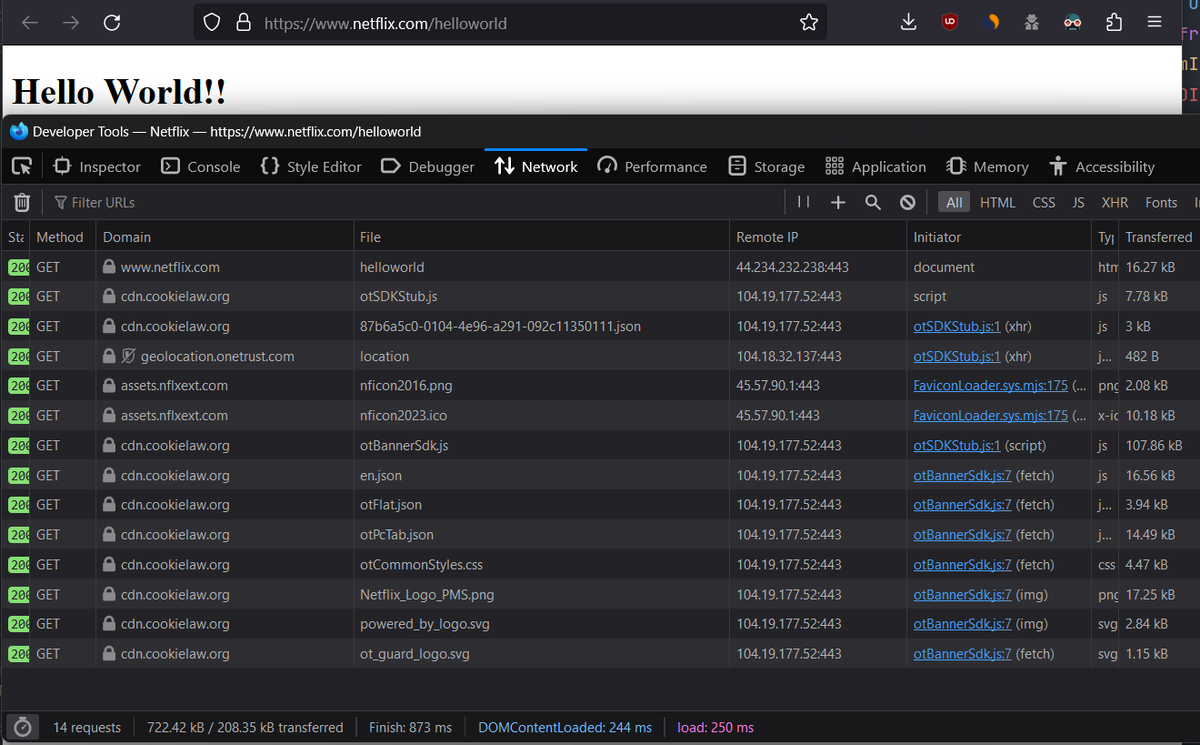Bookmark this page with the star icon
The image size is (1200, 745).
tap(809, 22)
